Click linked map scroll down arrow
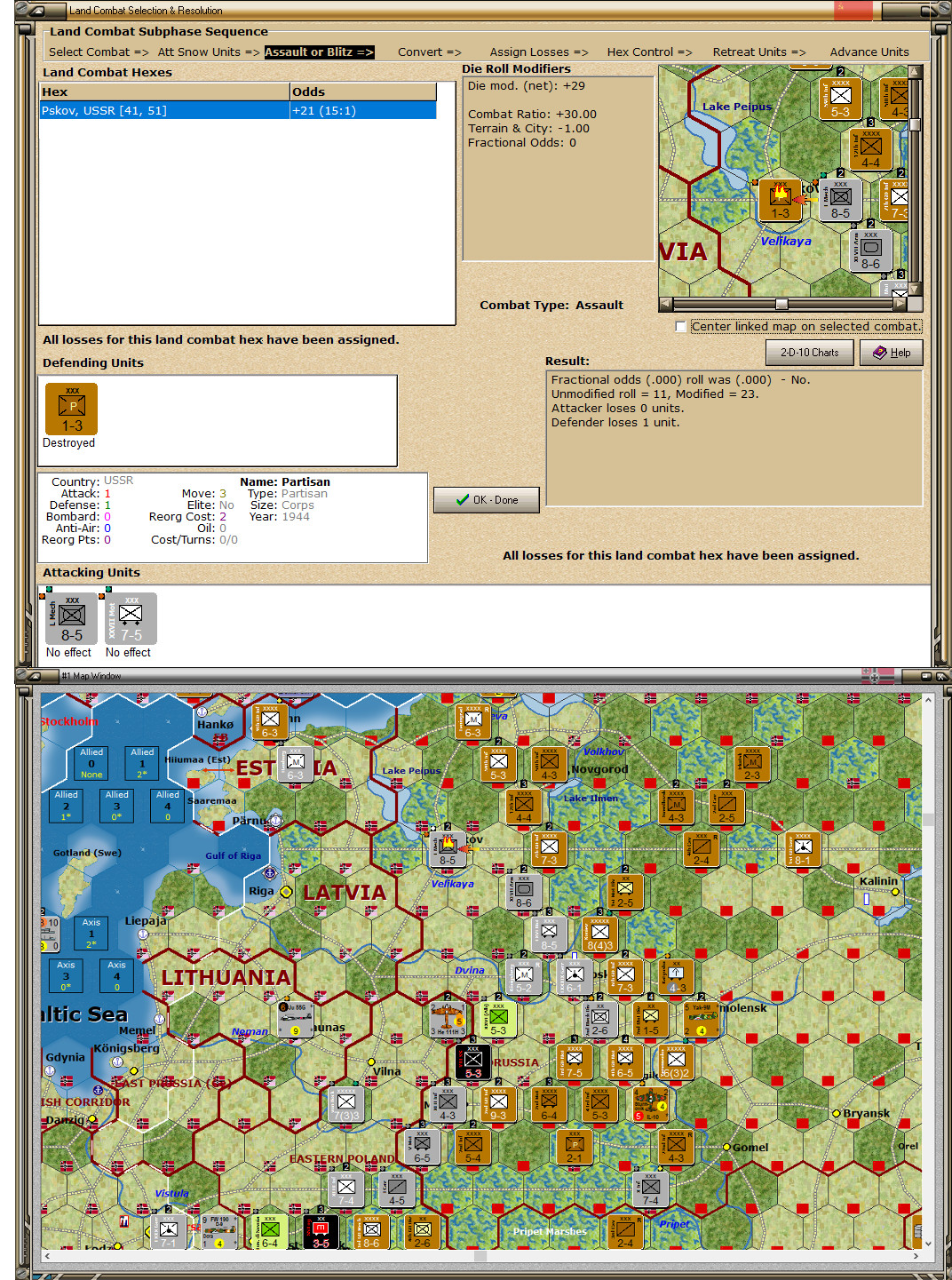Image resolution: width=952 pixels, height=1280 pixels. [915, 290]
